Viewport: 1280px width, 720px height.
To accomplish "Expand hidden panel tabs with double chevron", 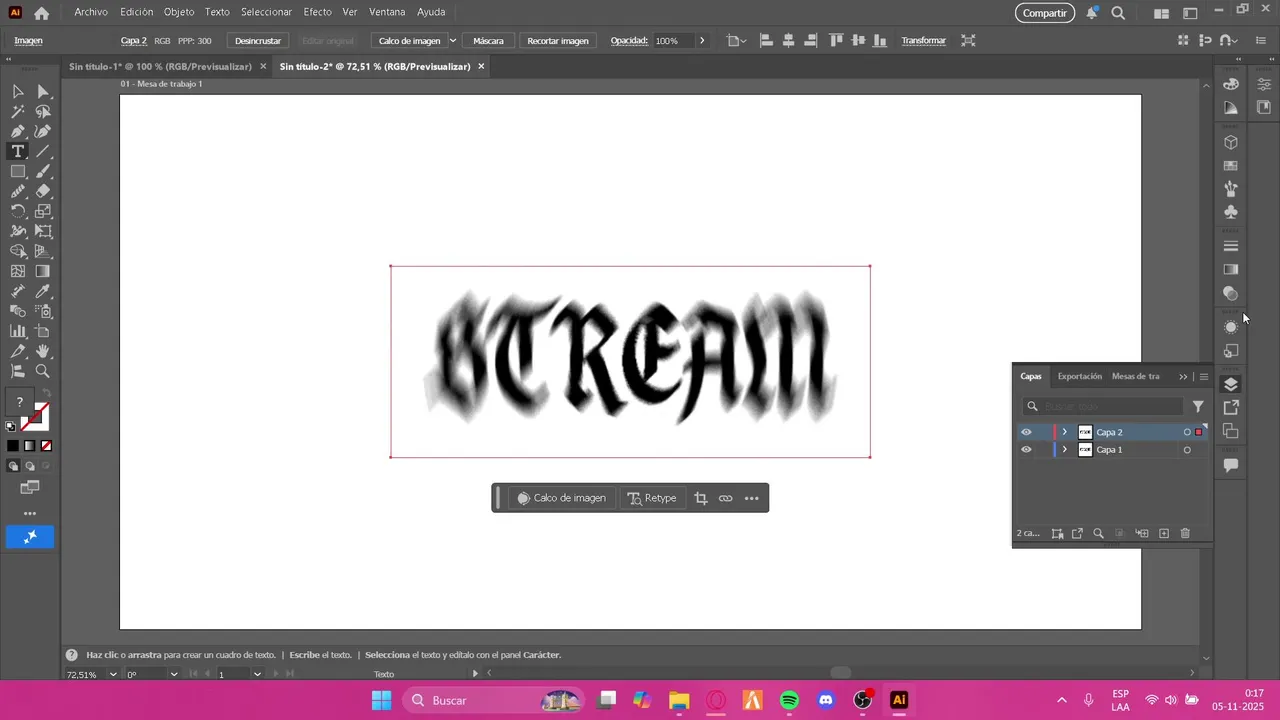I will 1183,377.
